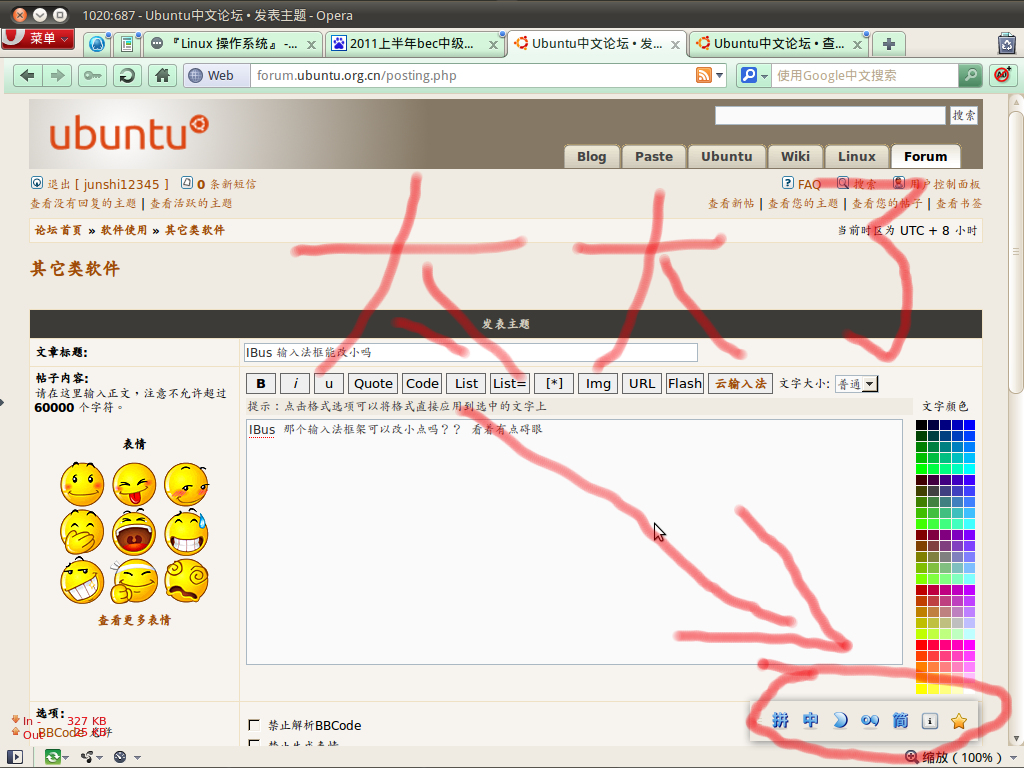
Task: Click the browser Forward arrow button
Action: click(x=57, y=76)
